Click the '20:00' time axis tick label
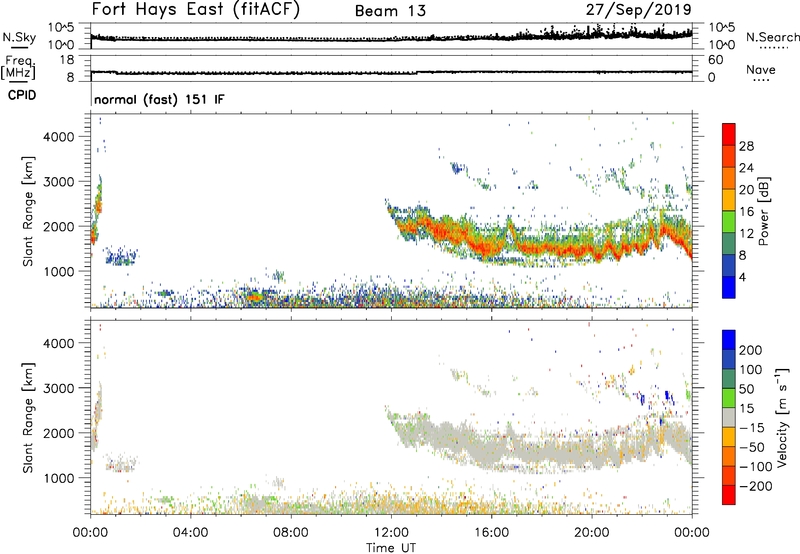Image resolution: width=800 pixels, height=554 pixels. pos(592,533)
